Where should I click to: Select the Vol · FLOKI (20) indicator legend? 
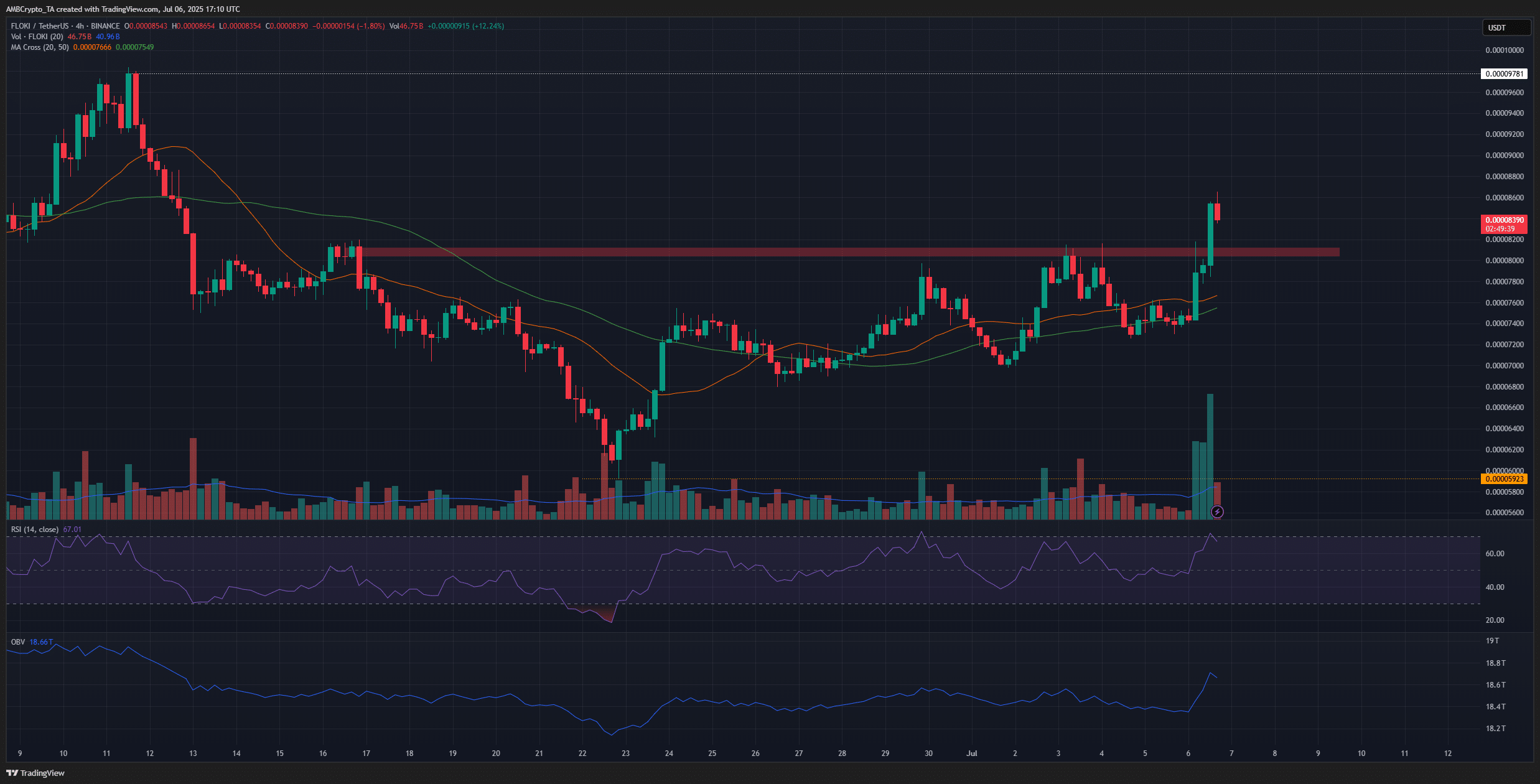point(39,37)
